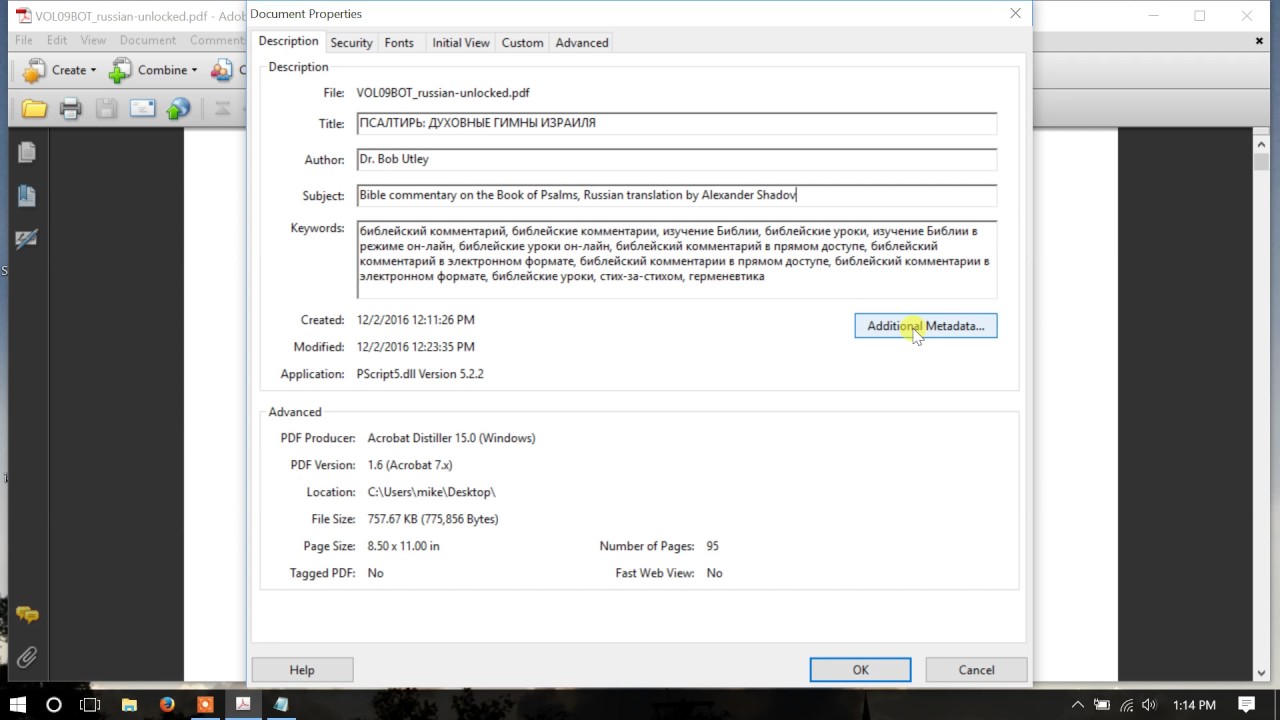Close the Document Properties dialog
The image size is (1280, 720).
1015,14
